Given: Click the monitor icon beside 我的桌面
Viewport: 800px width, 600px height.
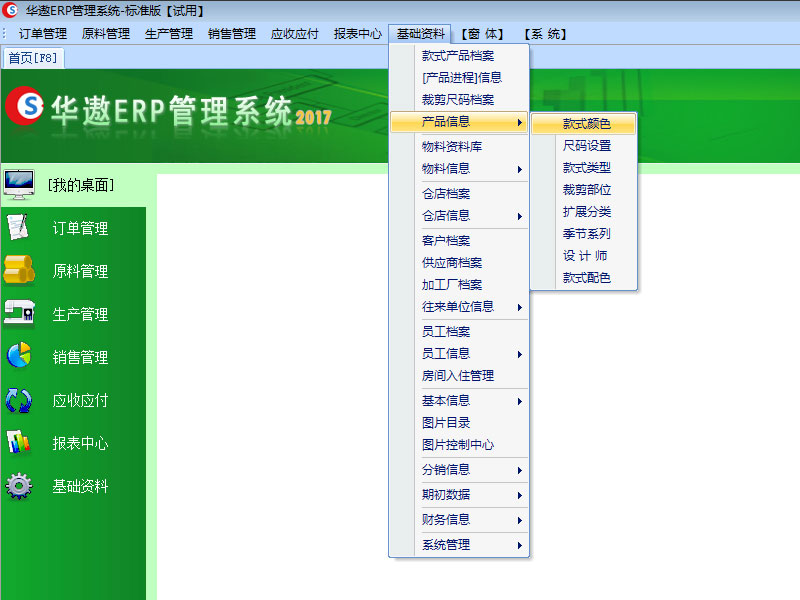Looking at the screenshot, I should coord(19,185).
